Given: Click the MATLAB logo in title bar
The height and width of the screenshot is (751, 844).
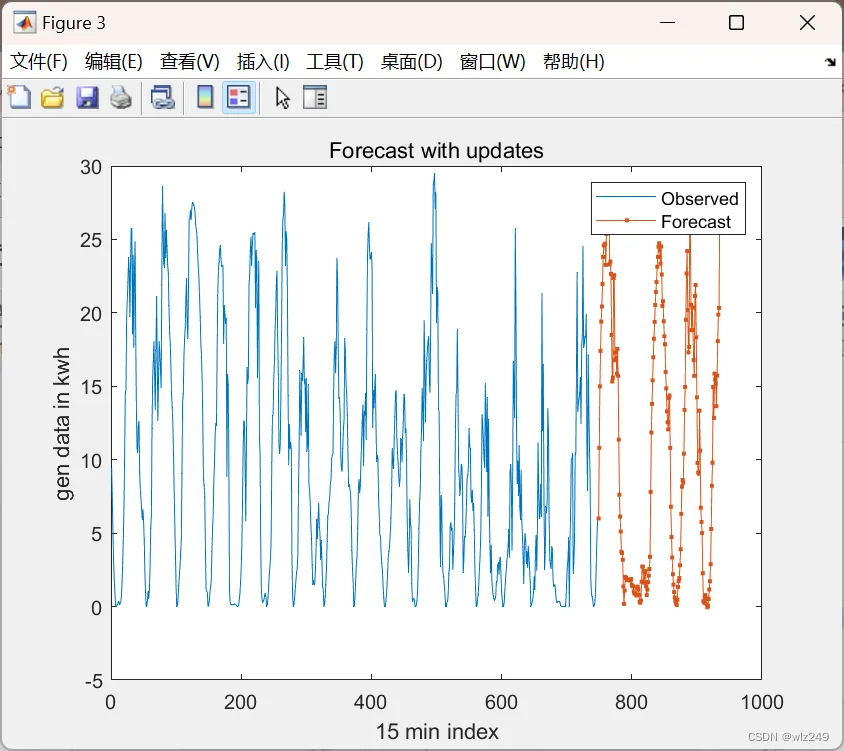Looking at the screenshot, I should coord(25,23).
